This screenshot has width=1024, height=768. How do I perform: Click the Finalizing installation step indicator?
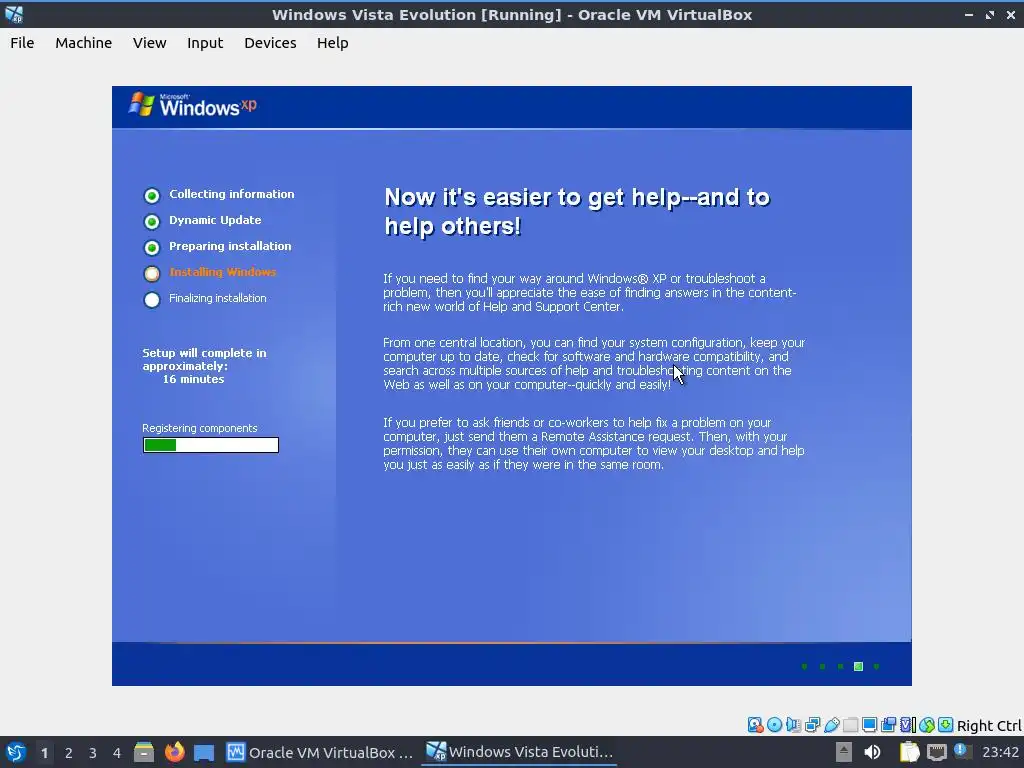152,300
